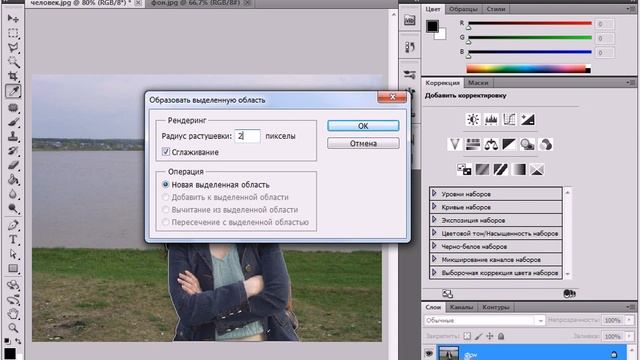640x360 pixels.
Task: Click the color spectrum ramp bar
Action: (529, 69)
